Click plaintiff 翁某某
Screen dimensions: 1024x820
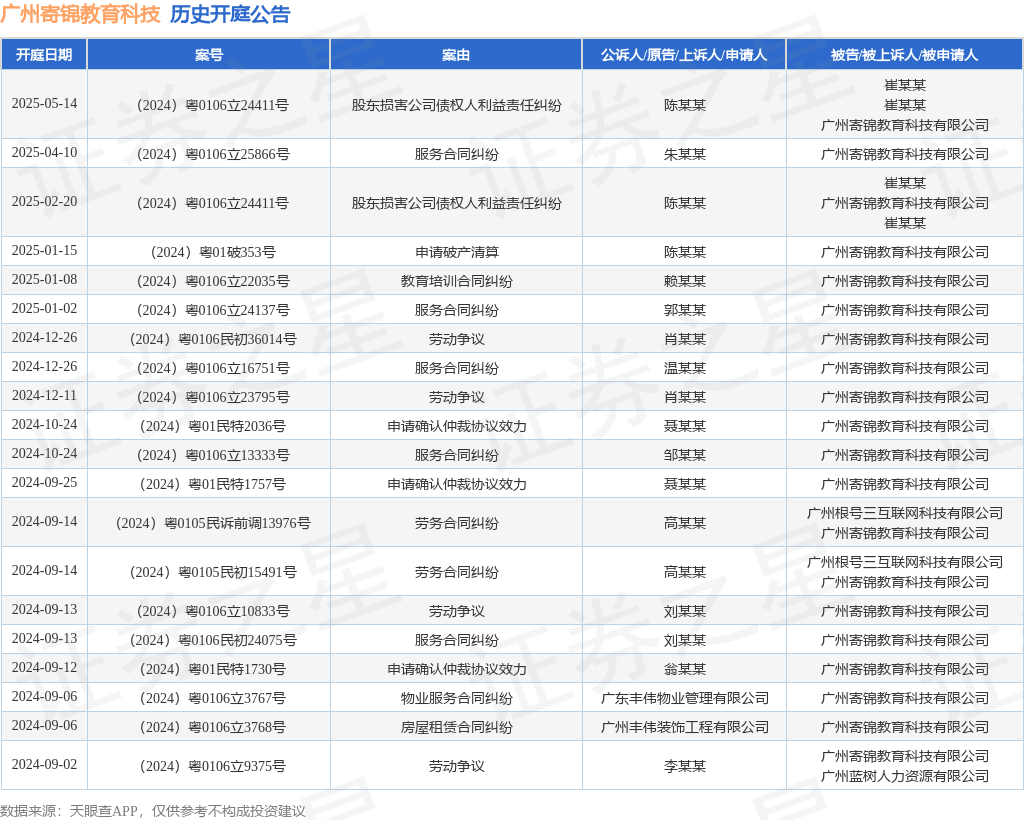point(684,669)
